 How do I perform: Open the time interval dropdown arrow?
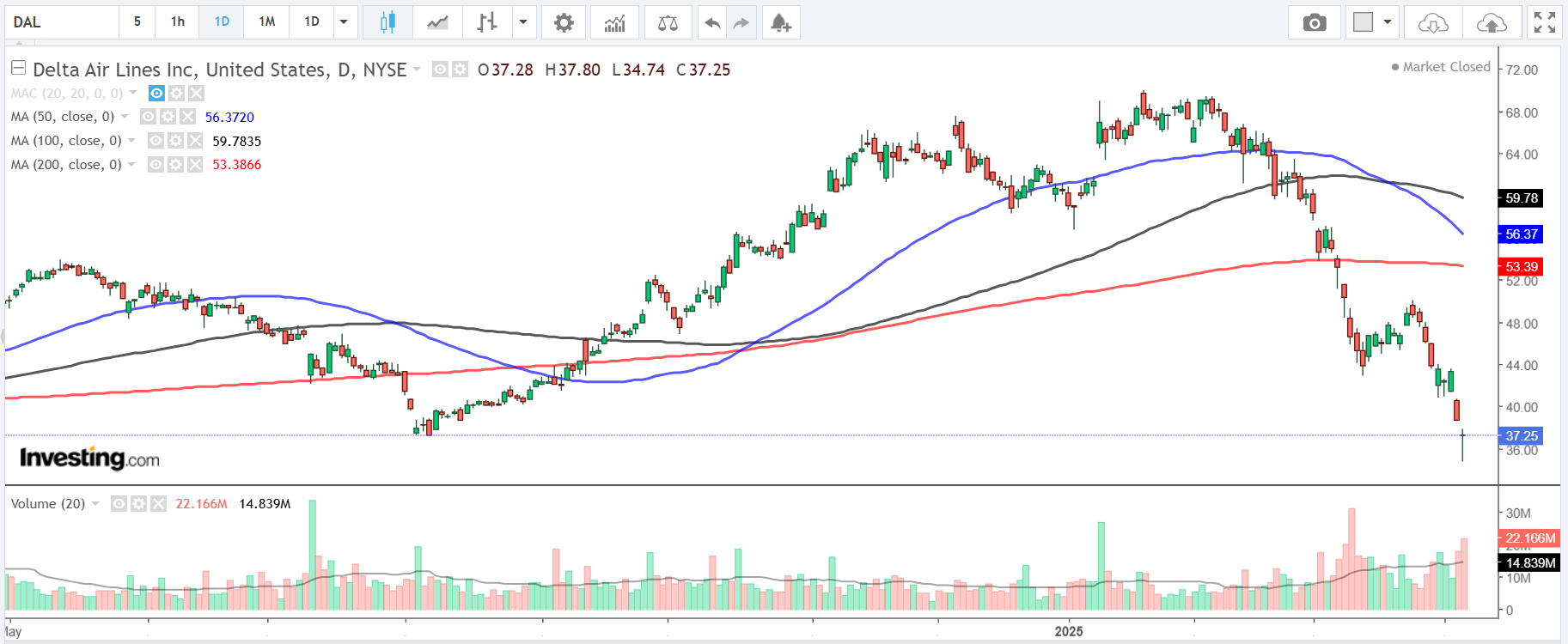coord(344,22)
